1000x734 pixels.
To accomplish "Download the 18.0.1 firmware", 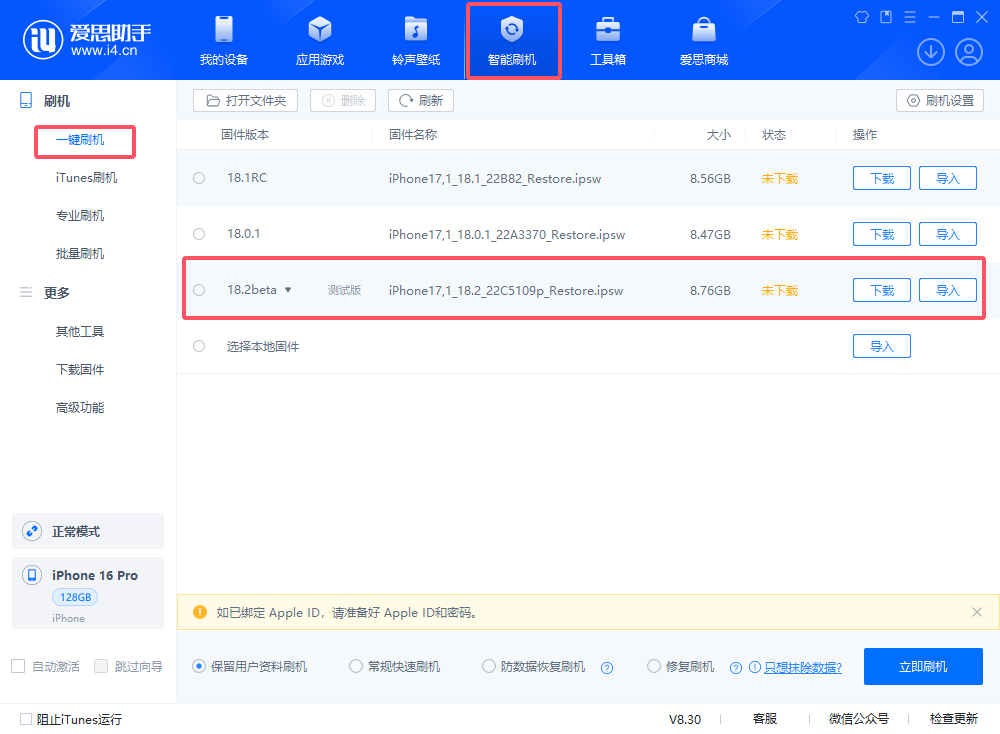I will (882, 234).
